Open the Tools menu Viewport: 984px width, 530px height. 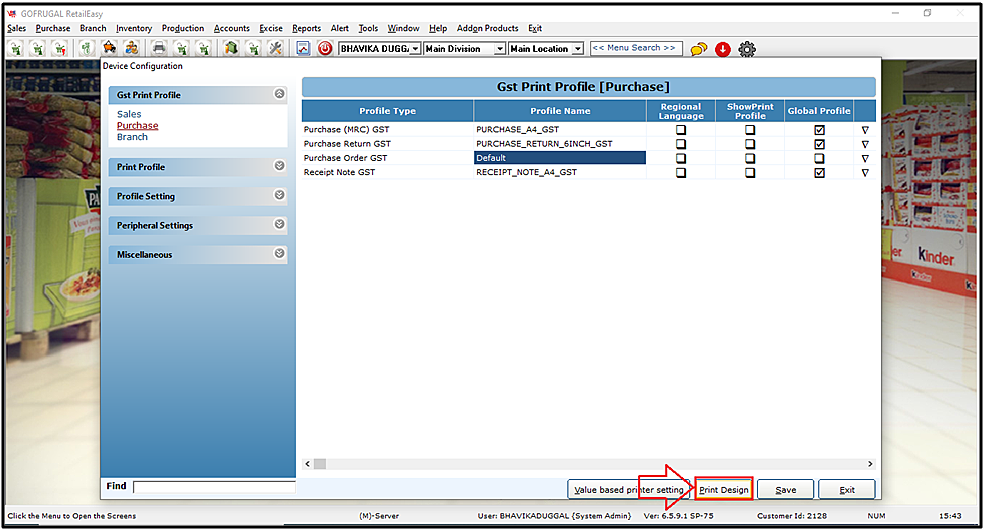click(x=368, y=28)
